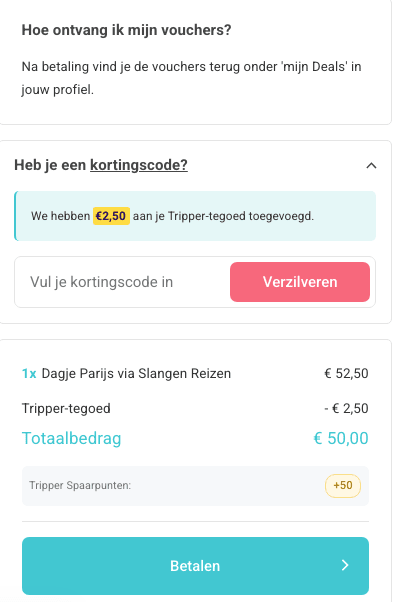Click the right arrow icon on Betalen
396x602 pixels.
[345, 565]
